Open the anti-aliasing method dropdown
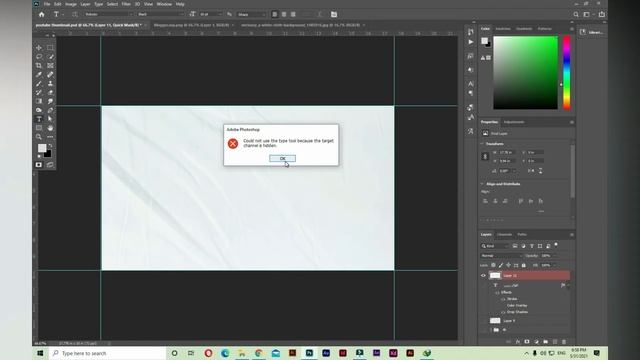This screenshot has height=360, width=640. tap(251, 14)
